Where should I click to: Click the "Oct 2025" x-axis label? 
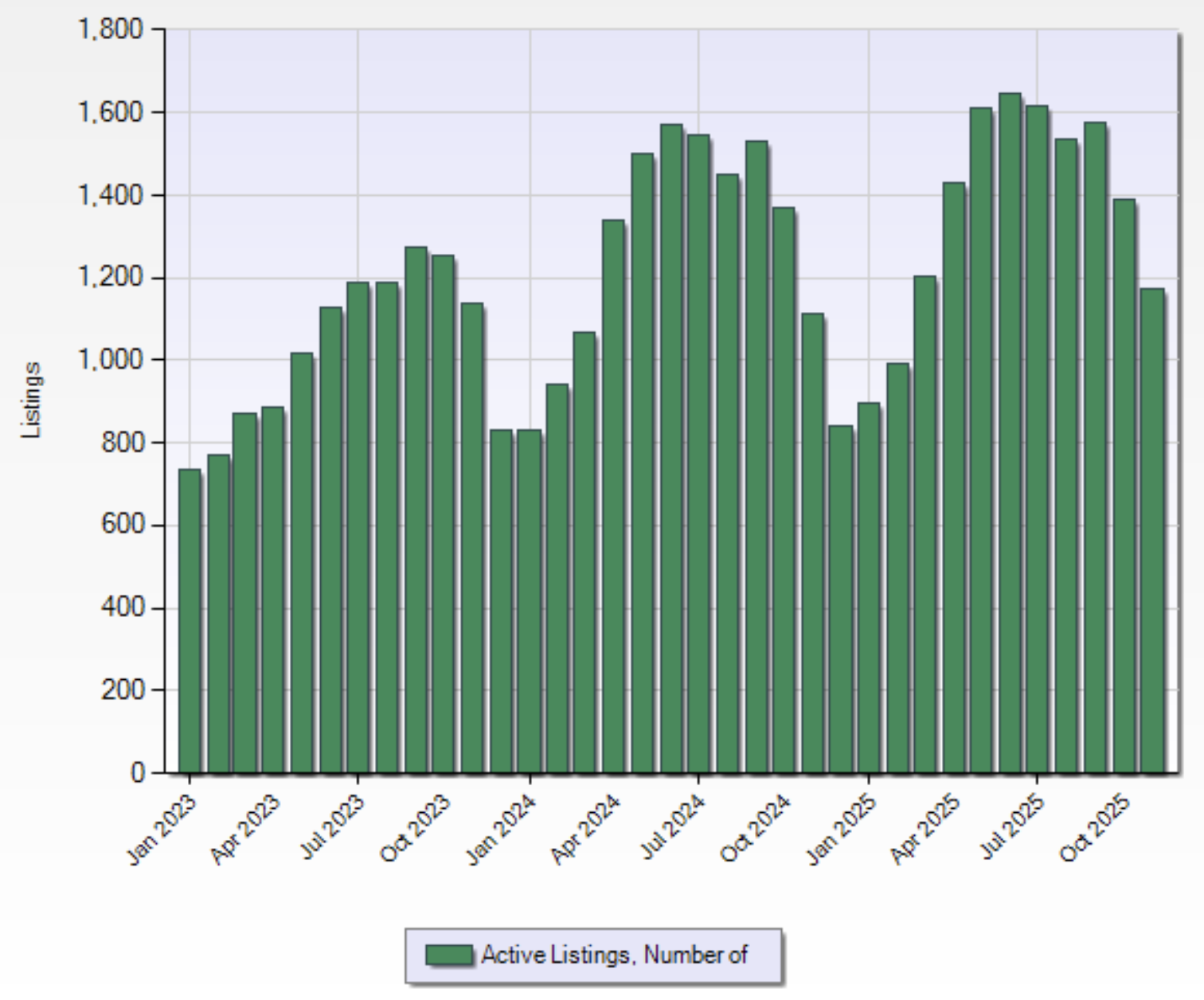pyautogui.click(x=1096, y=830)
